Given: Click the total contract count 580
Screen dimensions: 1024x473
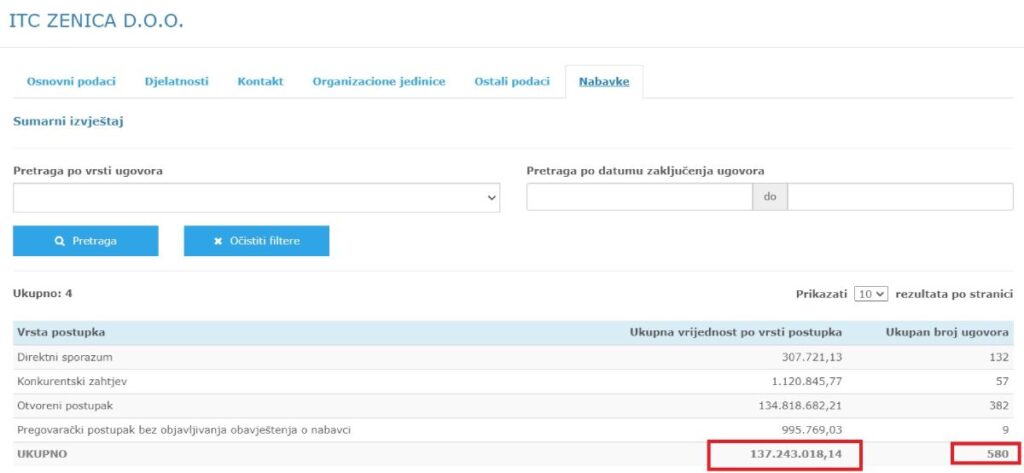Looking at the screenshot, I should [999, 454].
